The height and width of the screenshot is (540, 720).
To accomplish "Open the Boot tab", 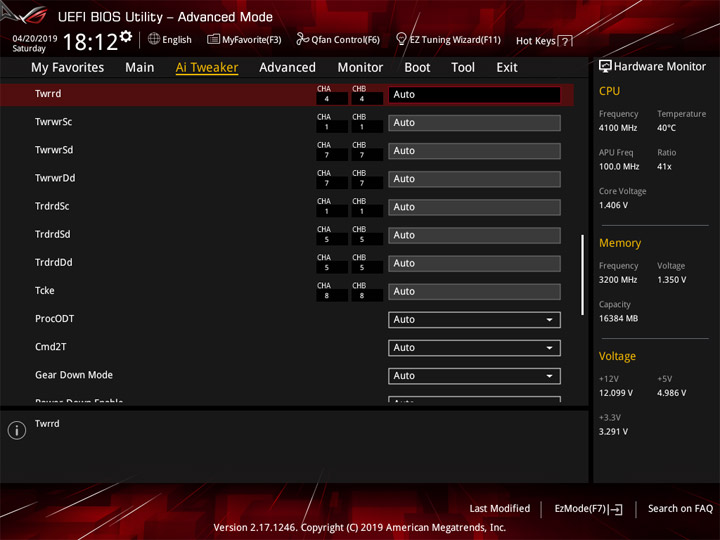I will click(417, 68).
